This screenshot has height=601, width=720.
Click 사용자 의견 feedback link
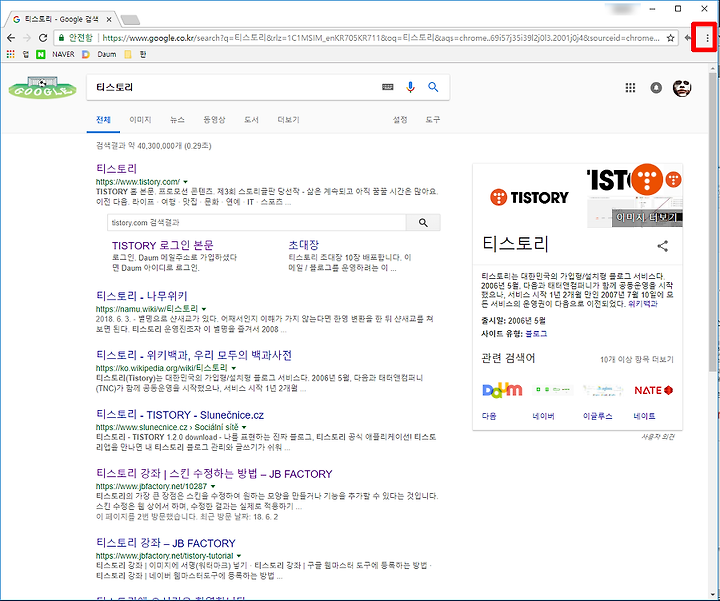[x=658, y=437]
